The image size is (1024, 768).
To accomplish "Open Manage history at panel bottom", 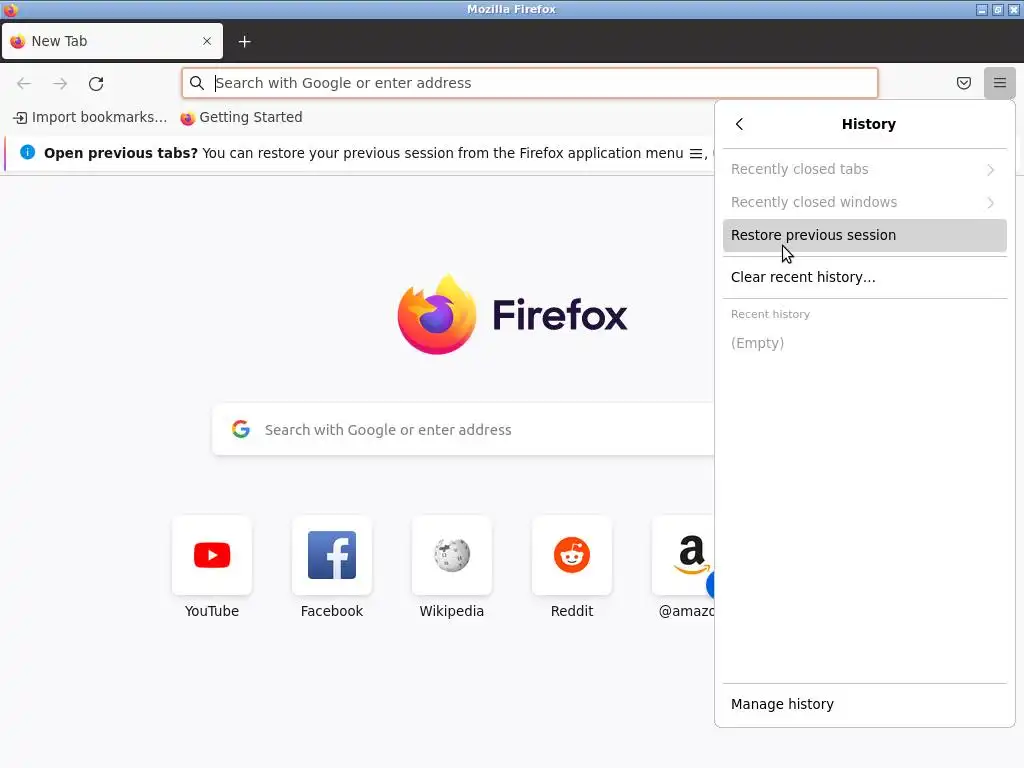I will (x=864, y=704).
